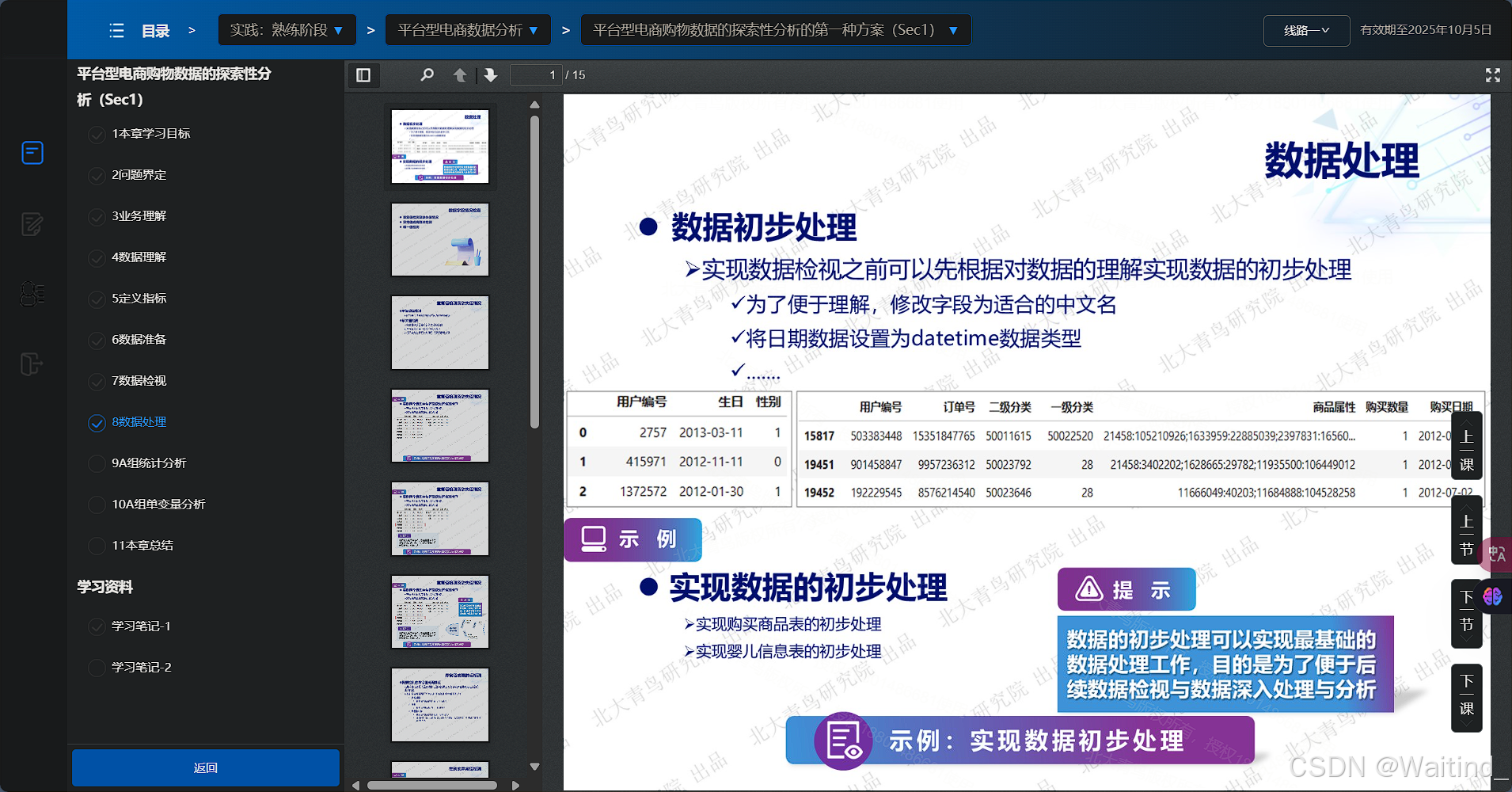
Task: Go to next PDF page arrow
Action: tap(491, 75)
